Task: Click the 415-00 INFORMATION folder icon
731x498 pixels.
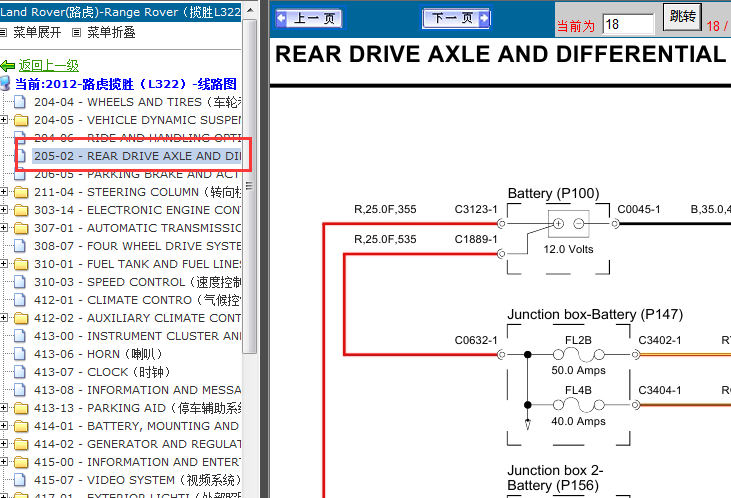Action: (21, 463)
